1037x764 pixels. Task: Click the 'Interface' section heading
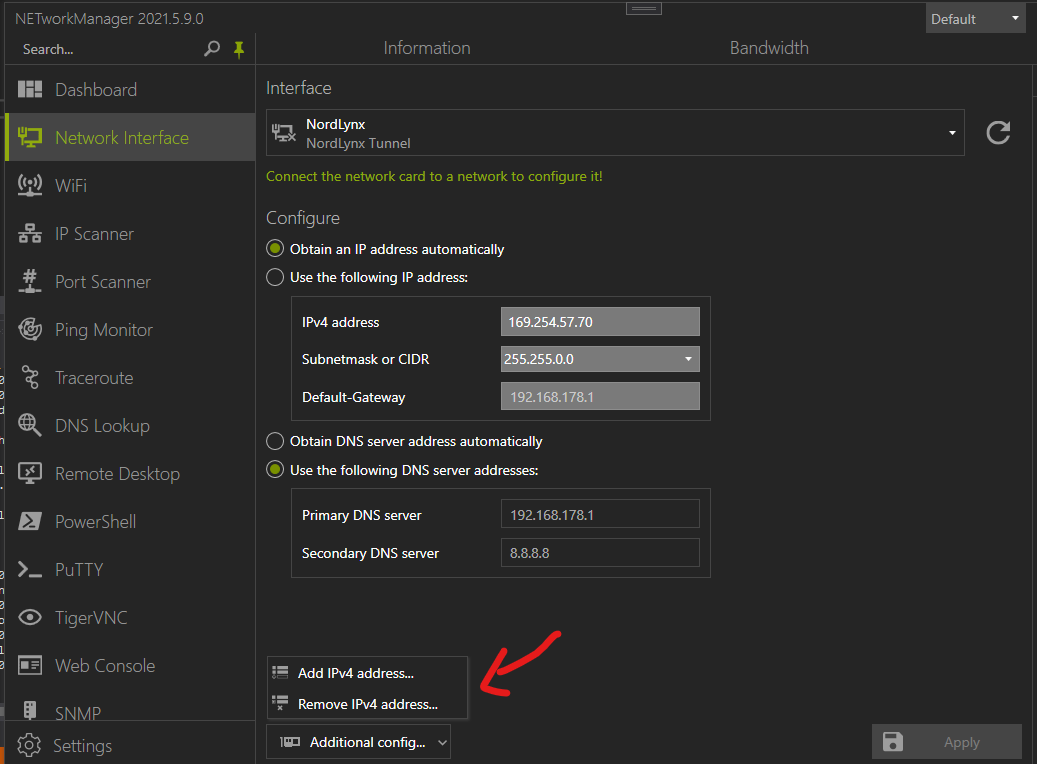point(298,88)
